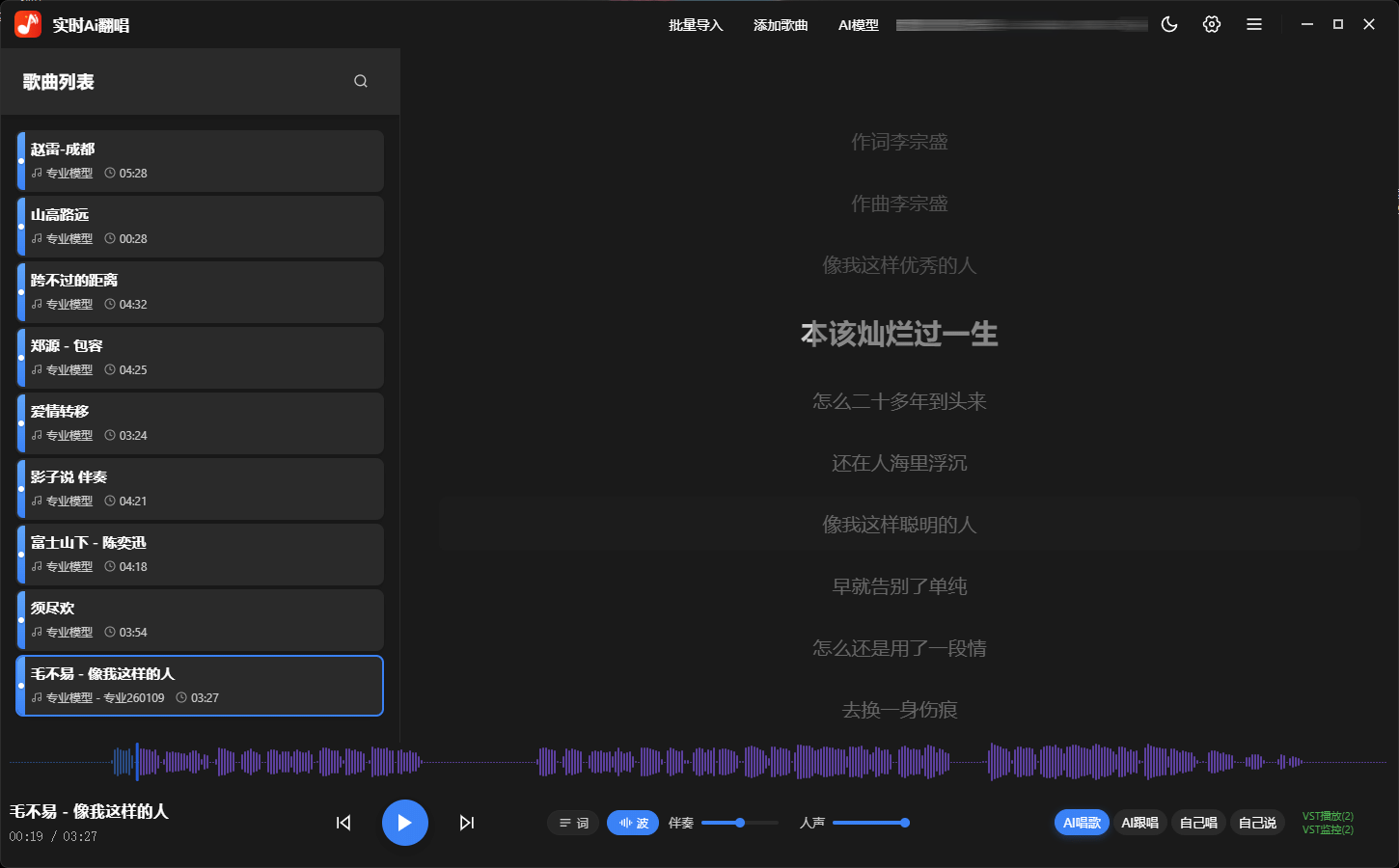
Task: Open the search in the song list
Action: [x=360, y=81]
